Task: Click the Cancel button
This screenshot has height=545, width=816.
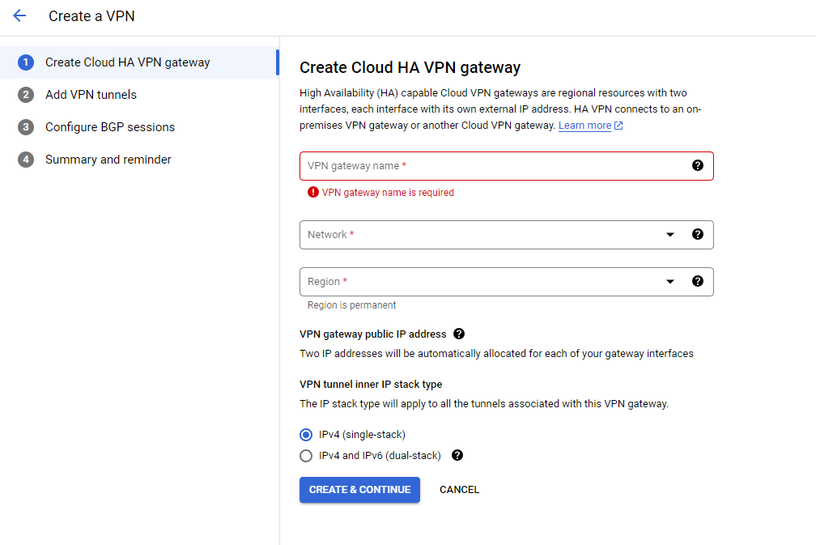Action: [459, 490]
